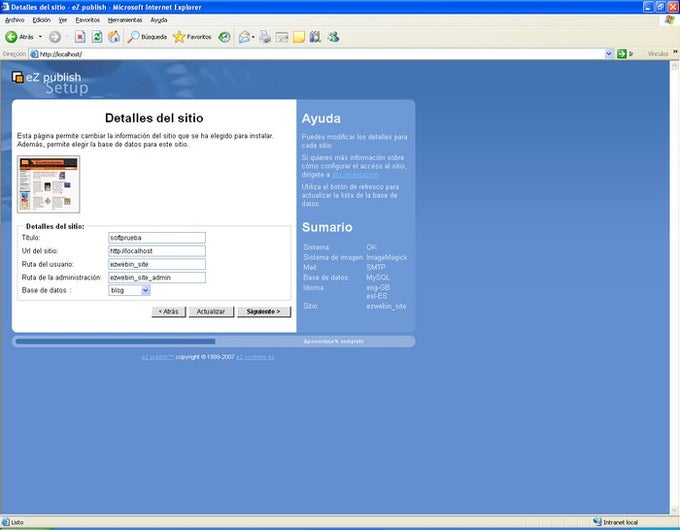The width and height of the screenshot is (680, 530).
Task: Open the Ayuda menu in menu bar
Action: click(159, 20)
